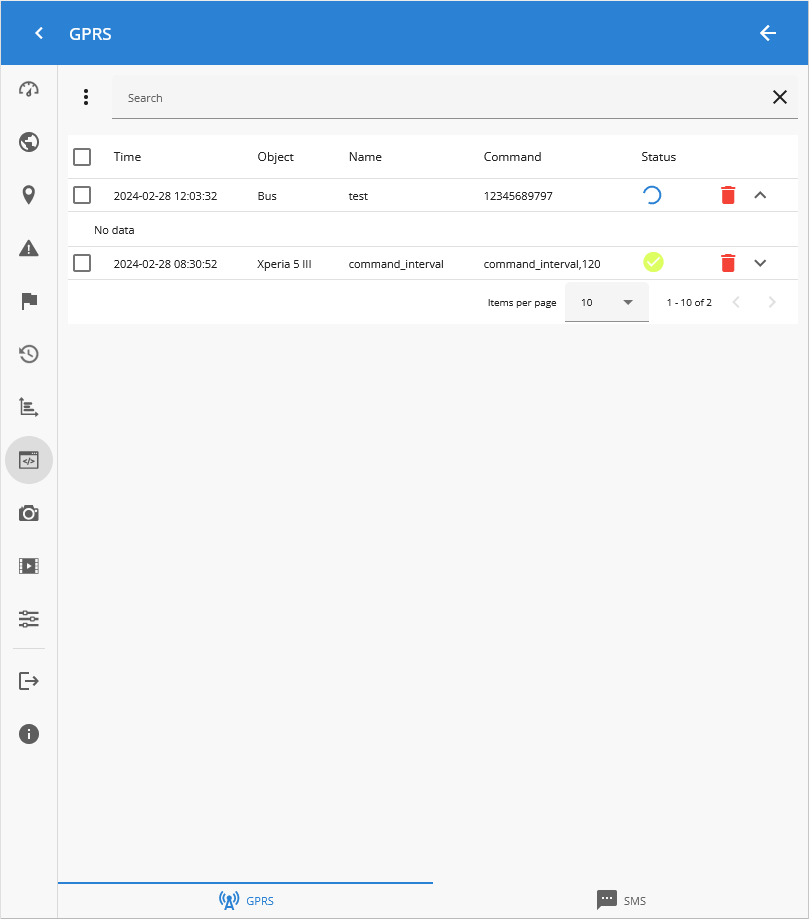Open the camera images icon in sidebar

(x=29, y=513)
